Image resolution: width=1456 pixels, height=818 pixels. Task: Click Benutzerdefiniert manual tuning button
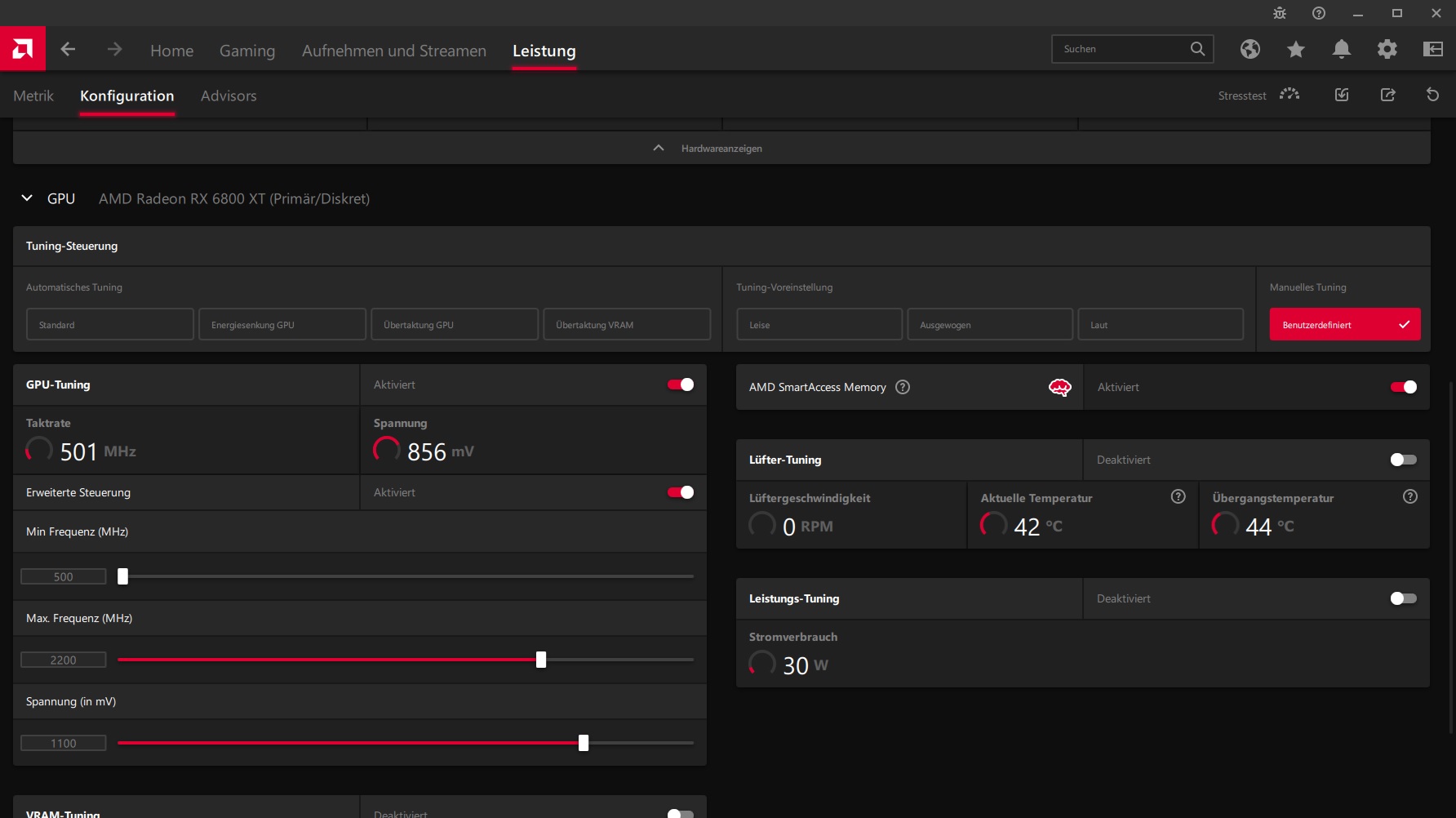tap(1345, 324)
